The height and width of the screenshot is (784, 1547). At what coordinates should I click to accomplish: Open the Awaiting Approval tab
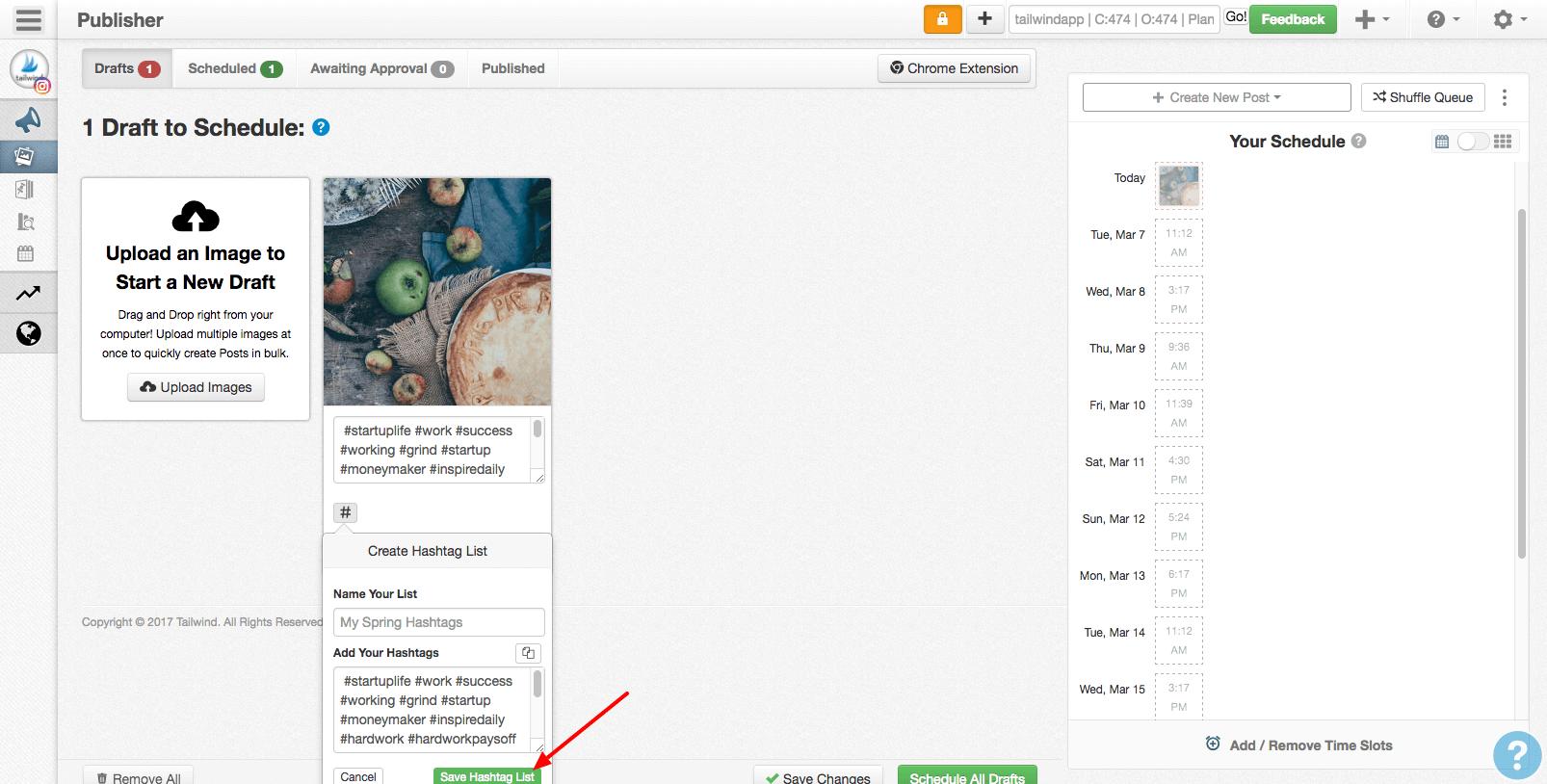[x=381, y=68]
